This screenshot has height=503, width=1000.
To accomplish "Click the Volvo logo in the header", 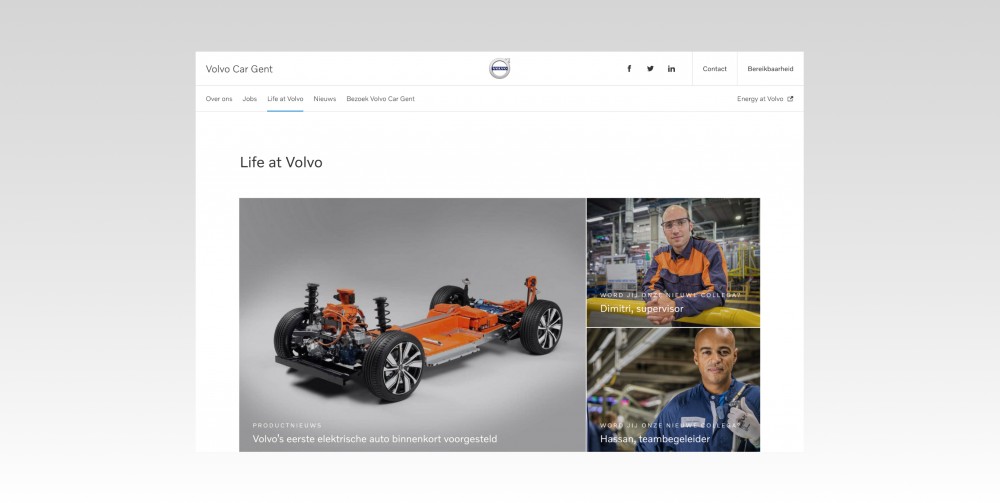I will (x=499, y=68).
